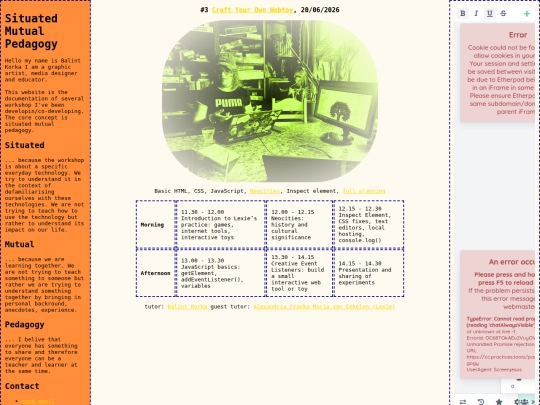This screenshot has width=540, height=405.
Task: Select the 11.30 - 12.00 Introduction cell
Action: 220,225
